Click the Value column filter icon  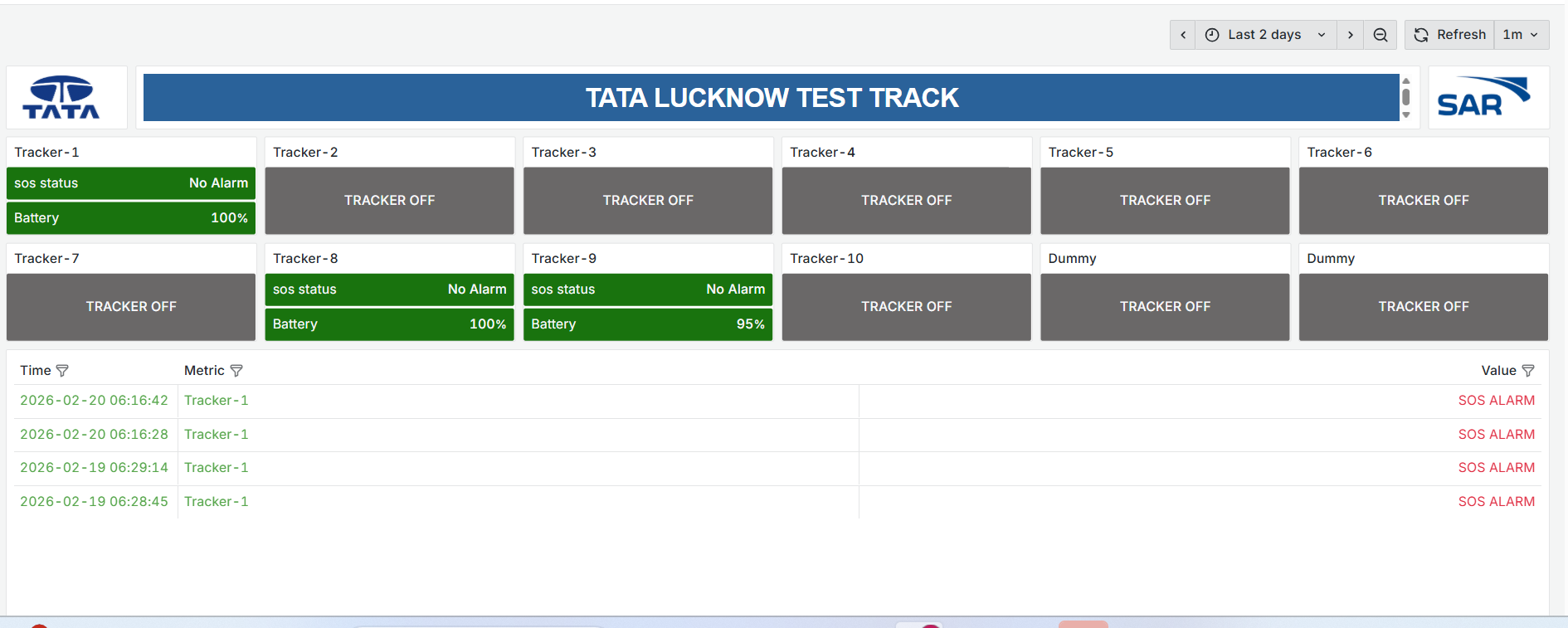1528,371
